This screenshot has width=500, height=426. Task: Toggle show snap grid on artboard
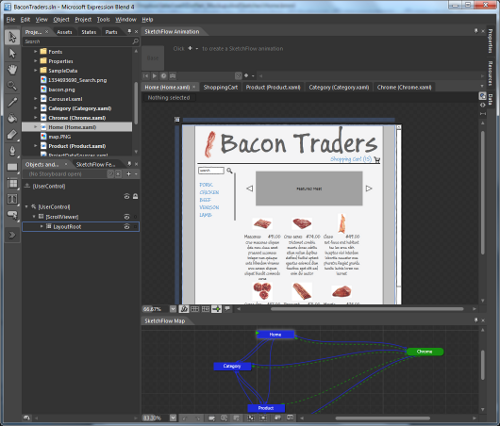point(195,309)
